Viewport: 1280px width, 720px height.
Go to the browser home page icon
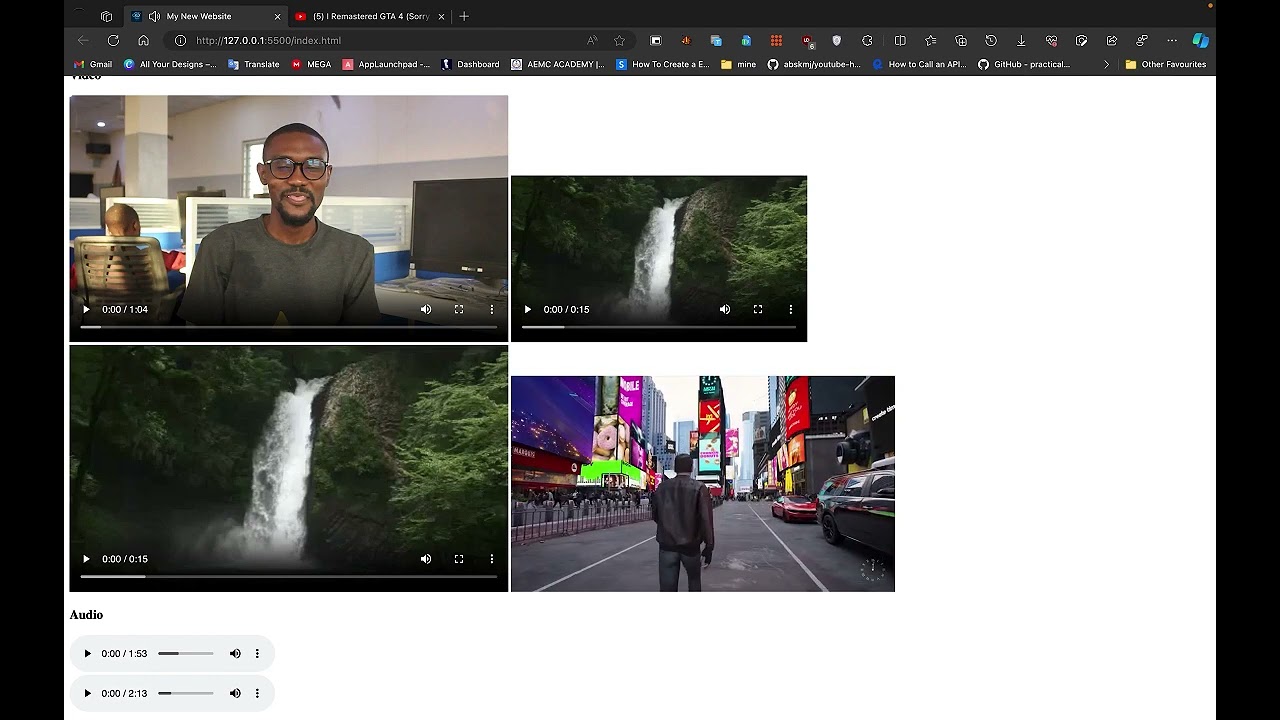tap(143, 40)
